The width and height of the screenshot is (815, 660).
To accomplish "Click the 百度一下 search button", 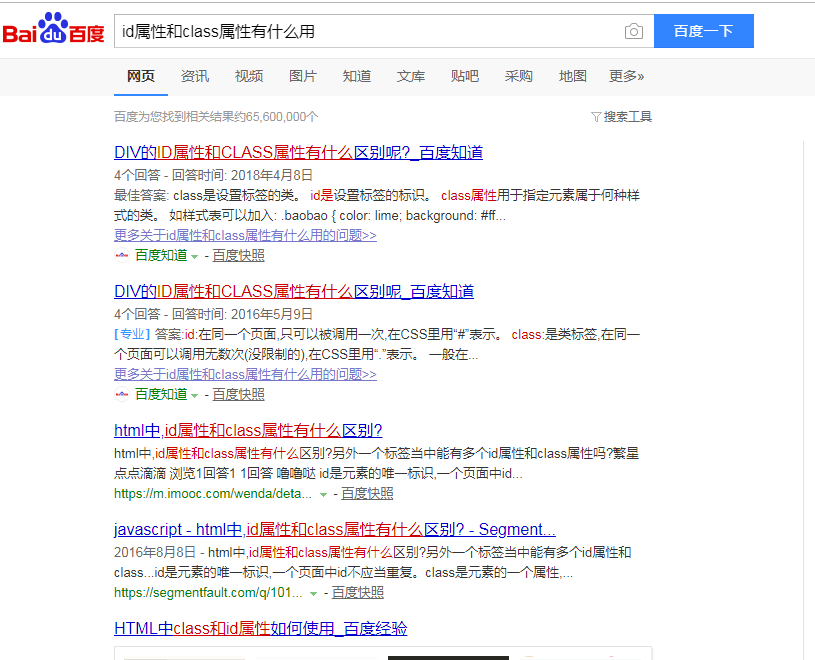I will pos(703,31).
